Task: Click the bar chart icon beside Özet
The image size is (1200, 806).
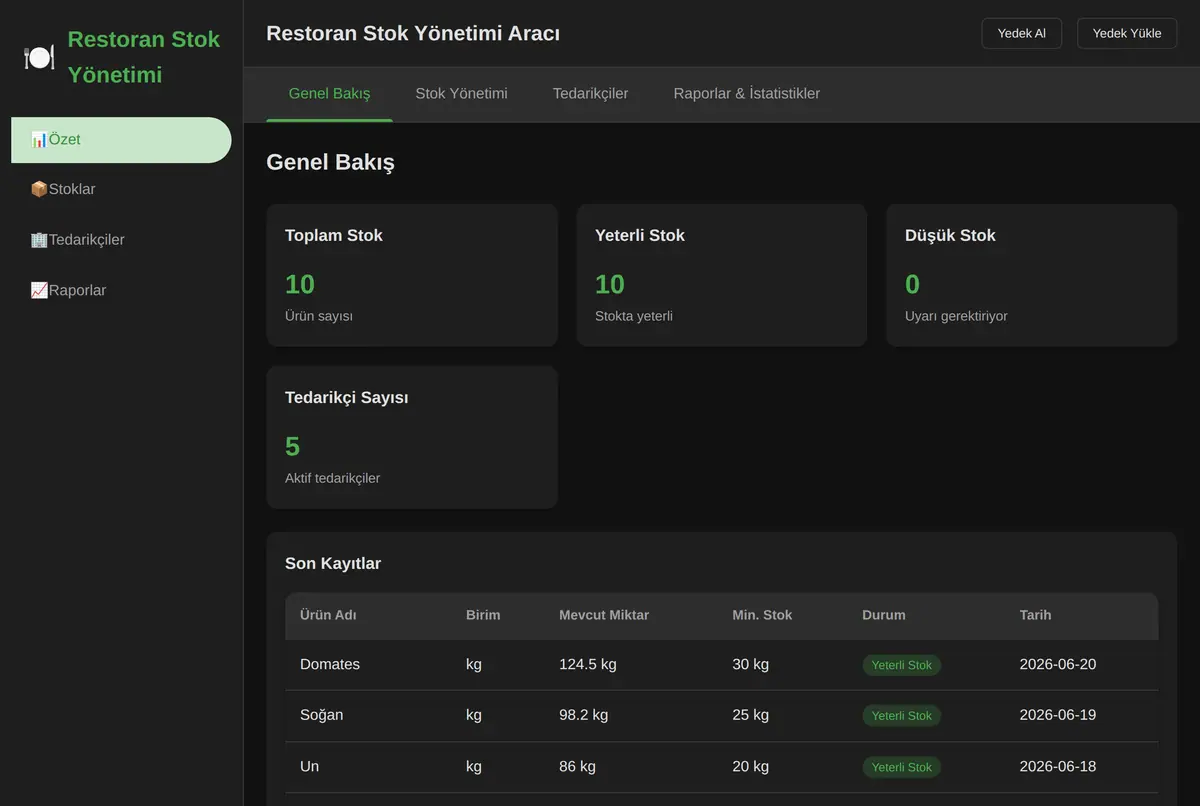Action: click(39, 139)
